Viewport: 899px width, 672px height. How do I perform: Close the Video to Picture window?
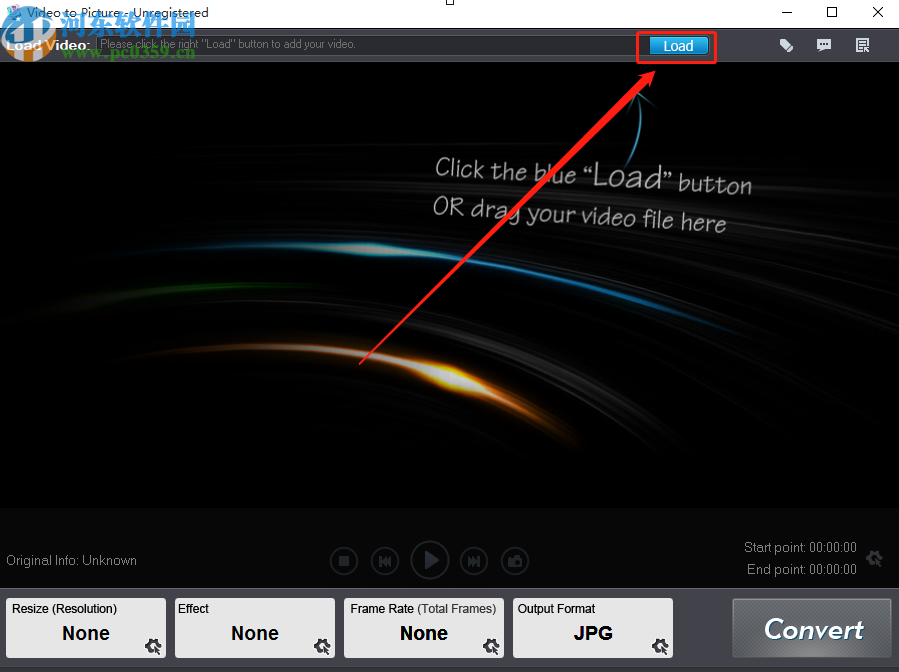point(877,12)
